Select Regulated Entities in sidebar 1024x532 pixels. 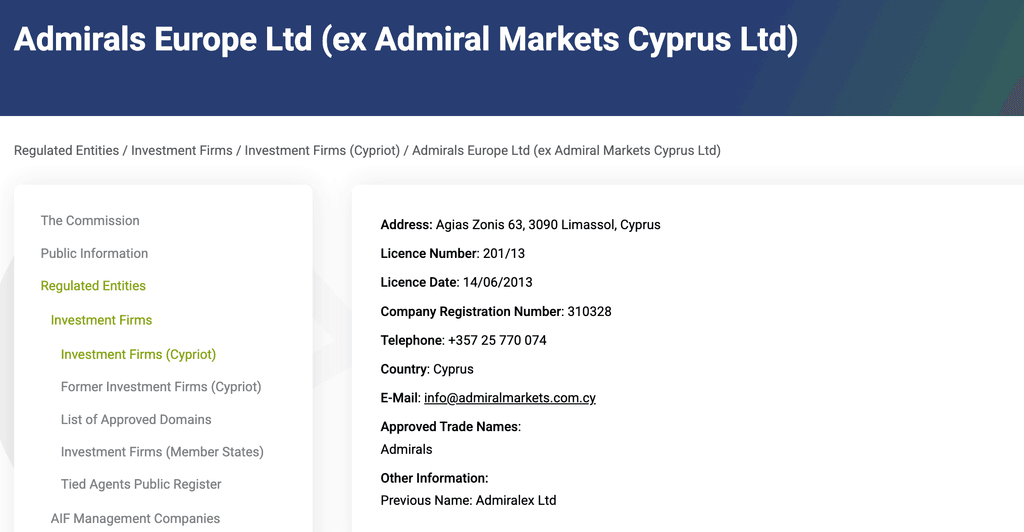[x=93, y=286]
